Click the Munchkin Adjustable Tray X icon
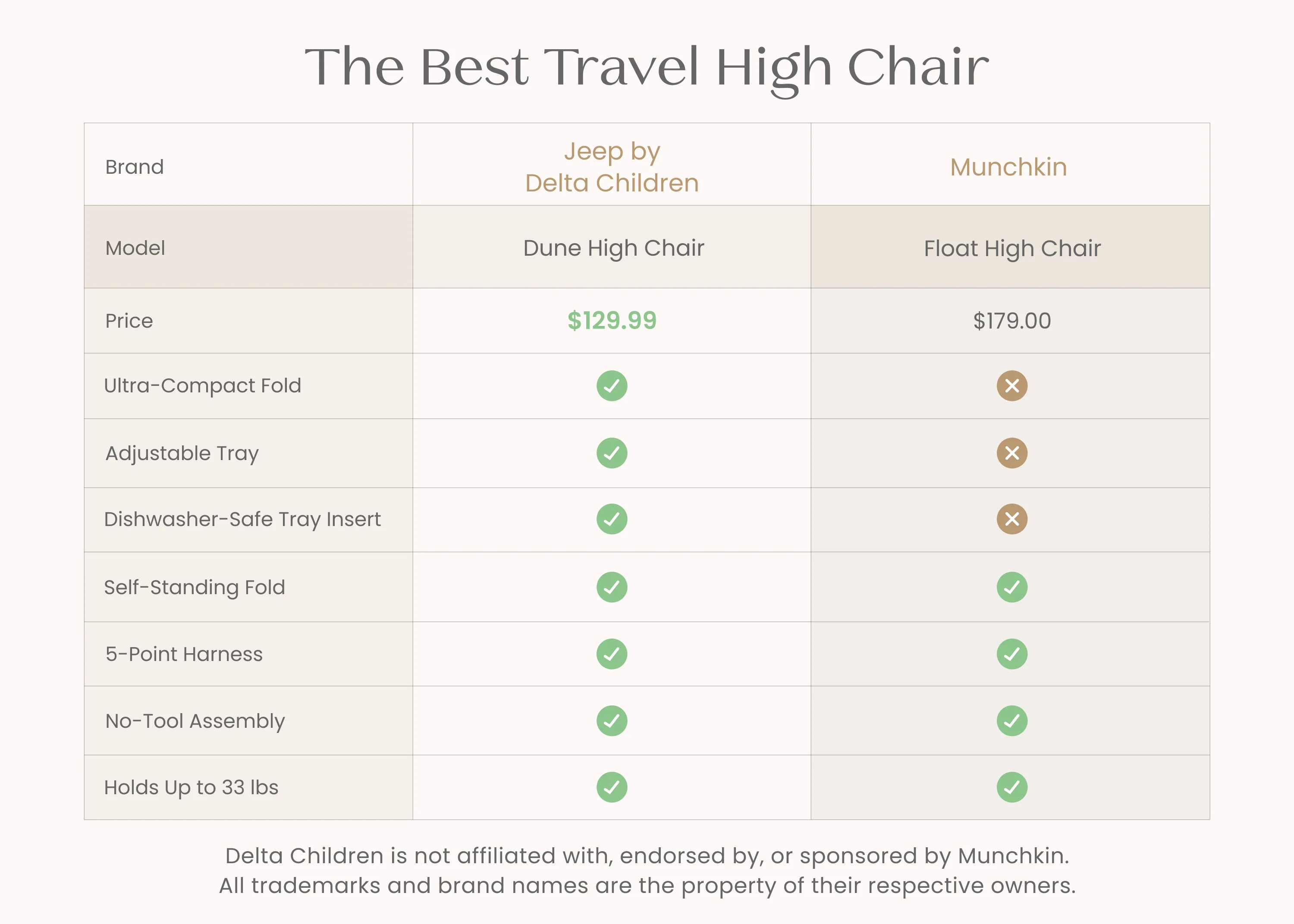Viewport: 1294px width, 924px height. 1012,453
